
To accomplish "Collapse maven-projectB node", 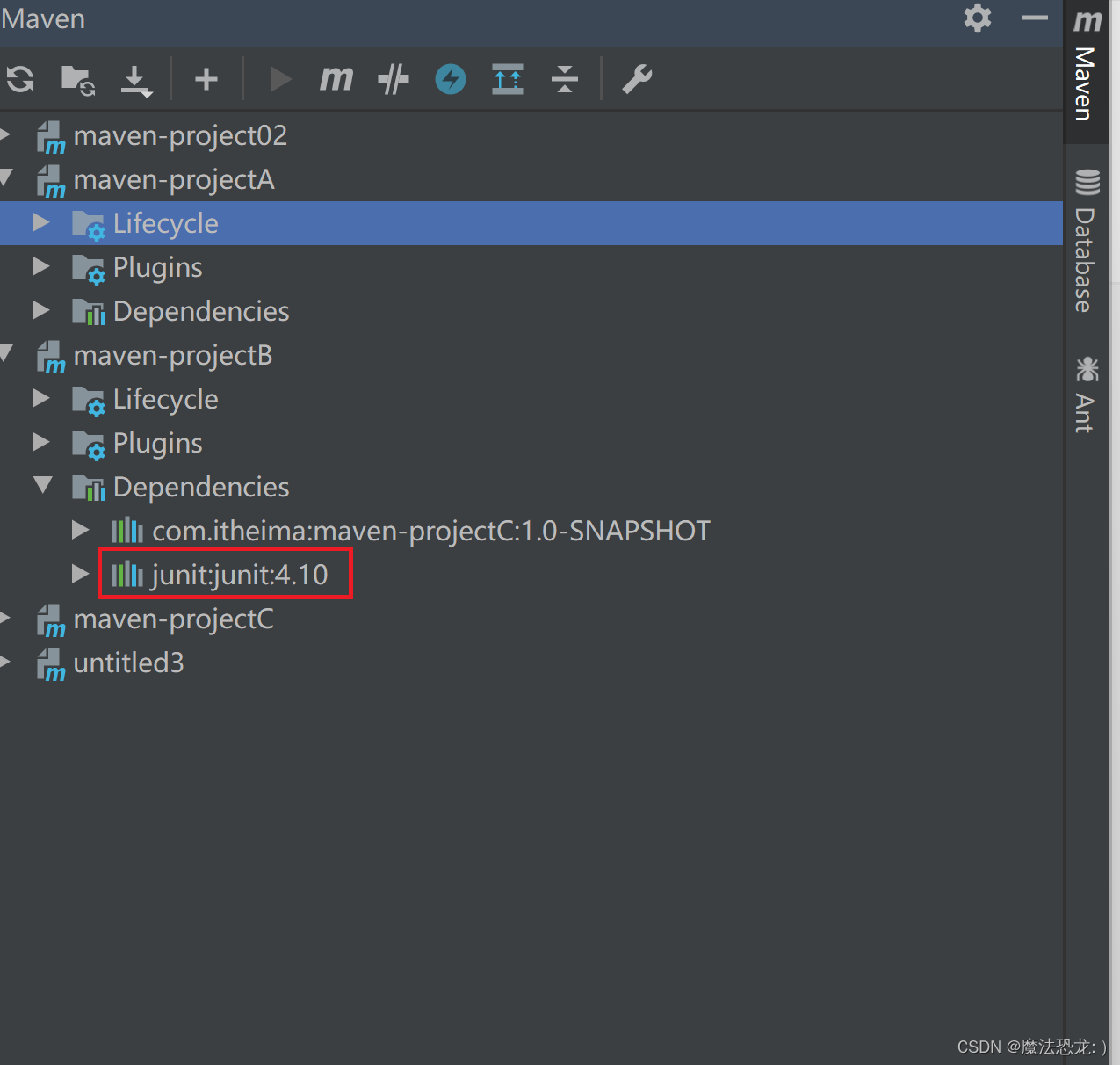I will pyautogui.click(x=6, y=353).
